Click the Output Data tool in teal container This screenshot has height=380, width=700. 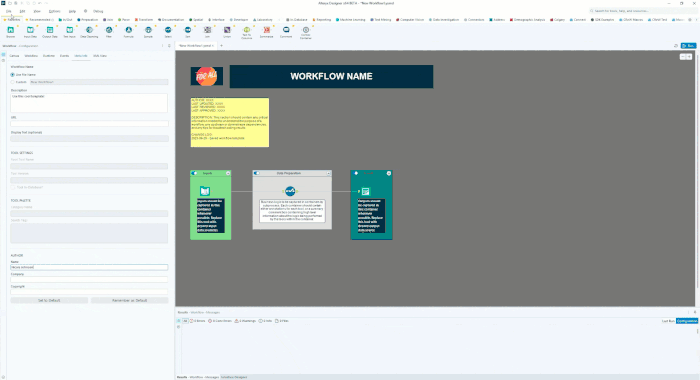(365, 191)
